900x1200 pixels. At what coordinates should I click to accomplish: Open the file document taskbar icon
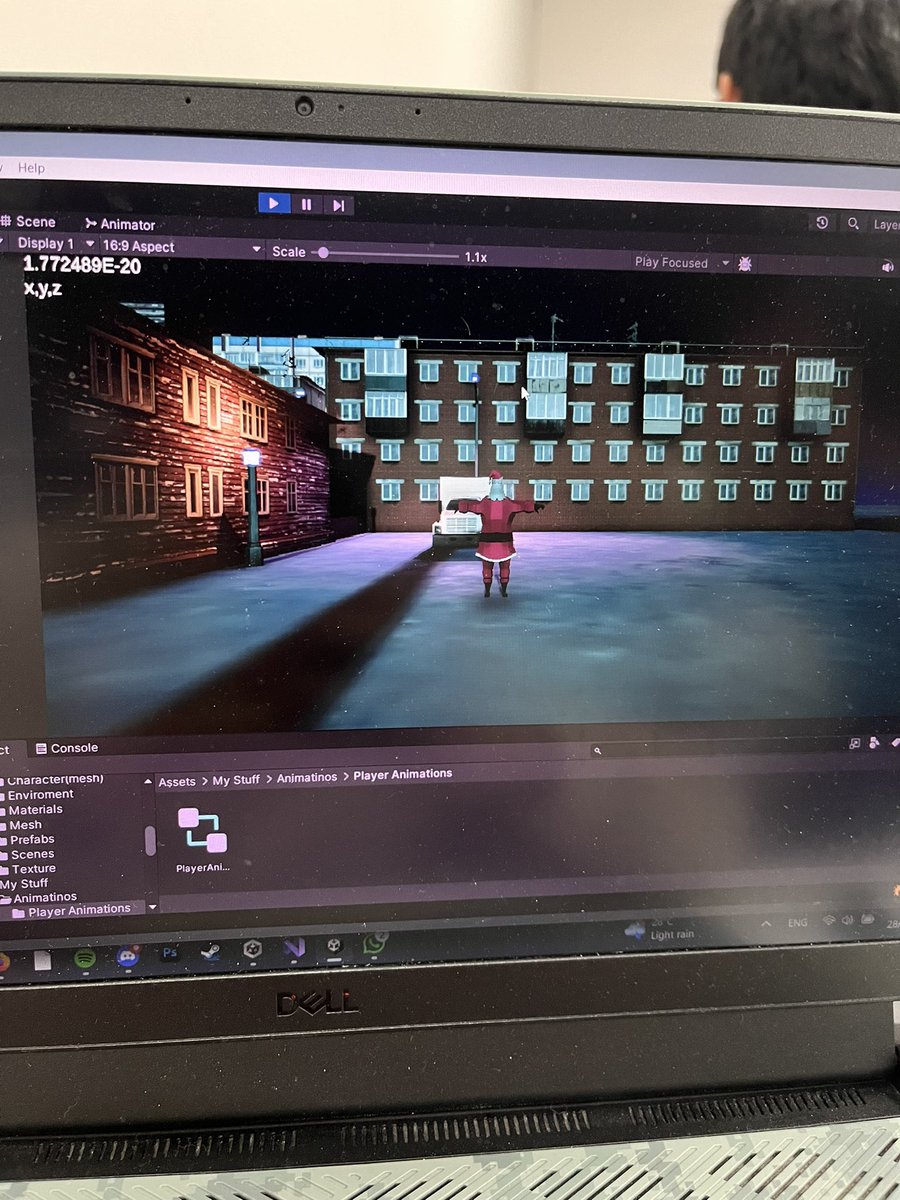coord(42,961)
